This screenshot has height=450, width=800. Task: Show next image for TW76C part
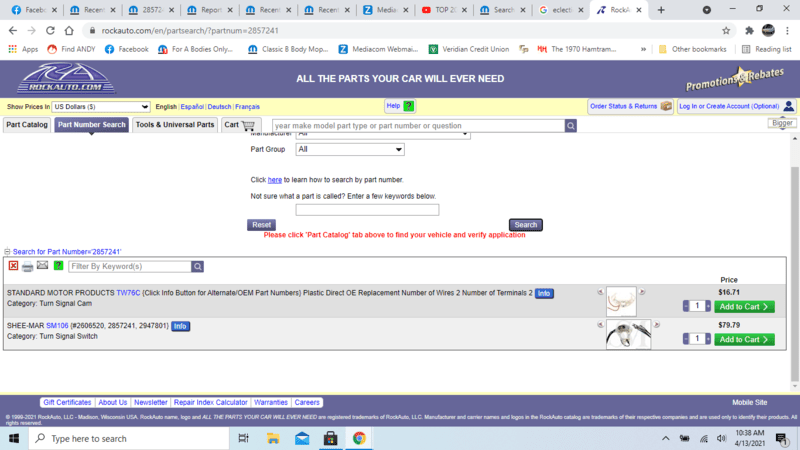(642, 292)
